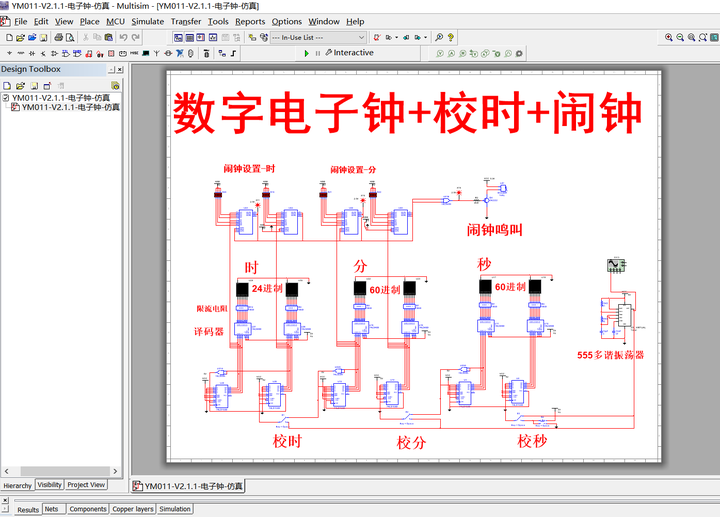Viewport: 720px width, 517px height.
Task: Undo the last action
Action: [x=124, y=38]
